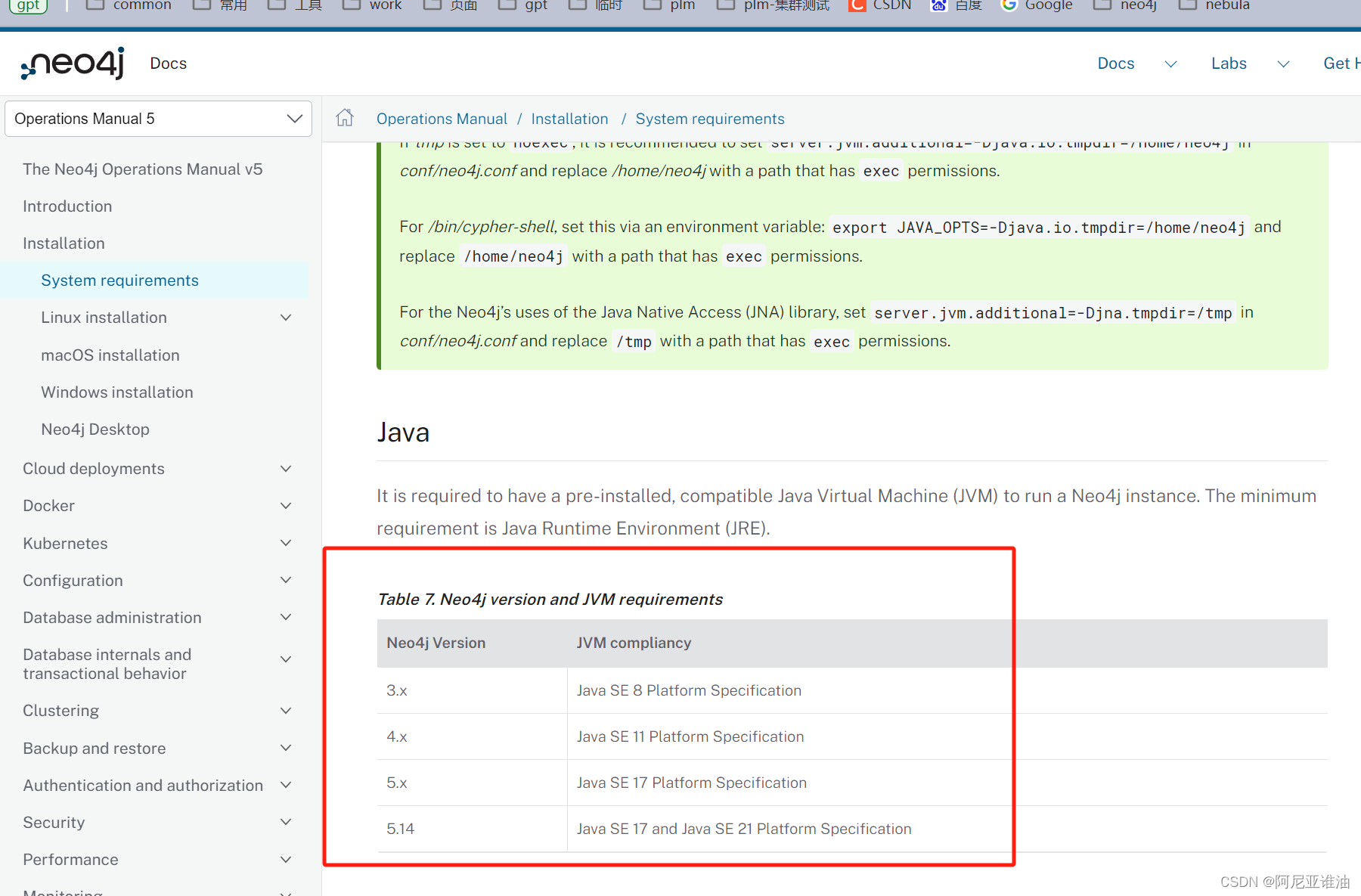Click the Table 7 caption text

550,599
